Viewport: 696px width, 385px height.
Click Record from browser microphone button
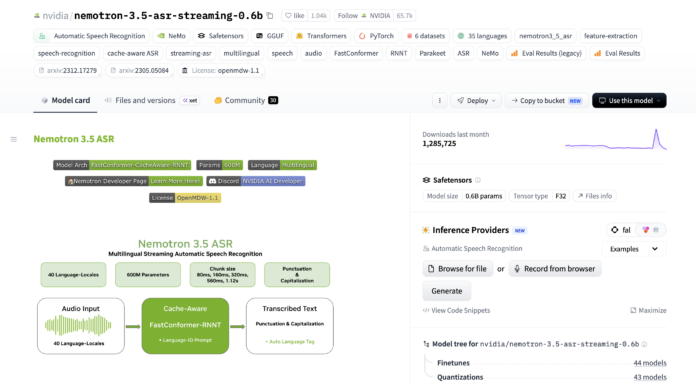tap(555, 269)
